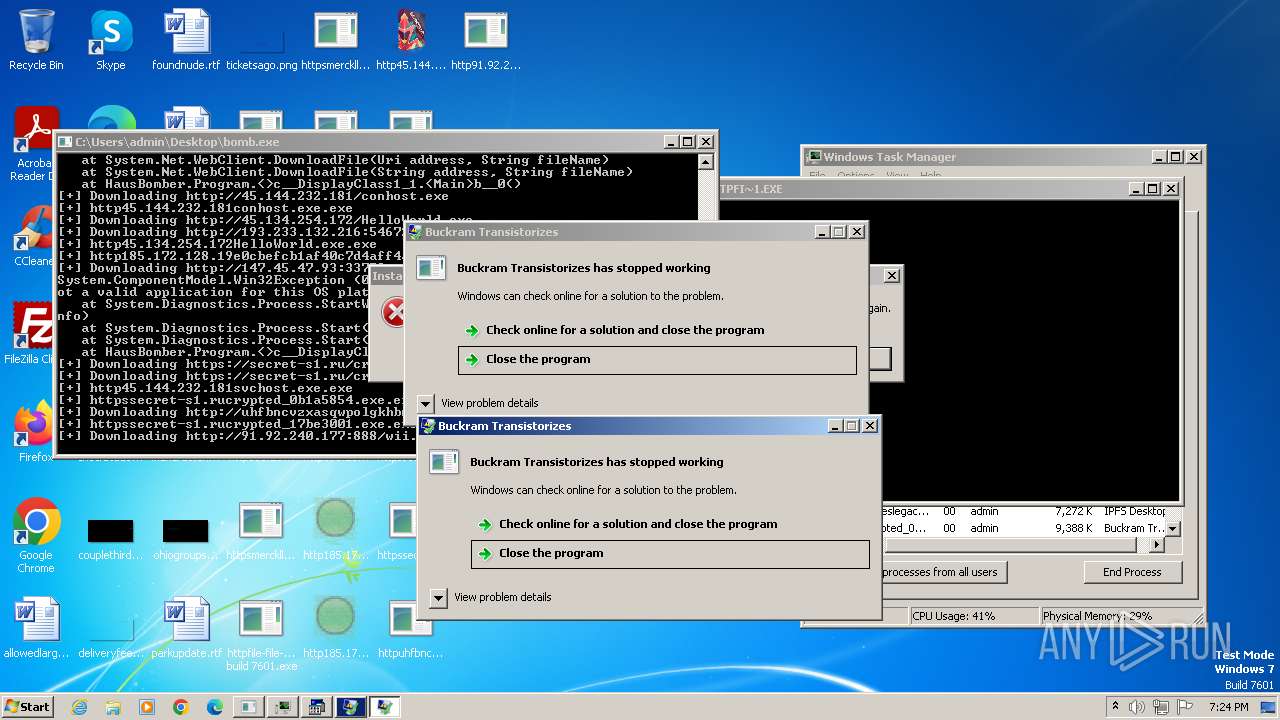Open Windows Explorer folder taskbar icon
Image resolution: width=1280 pixels, height=720 pixels.
113,707
